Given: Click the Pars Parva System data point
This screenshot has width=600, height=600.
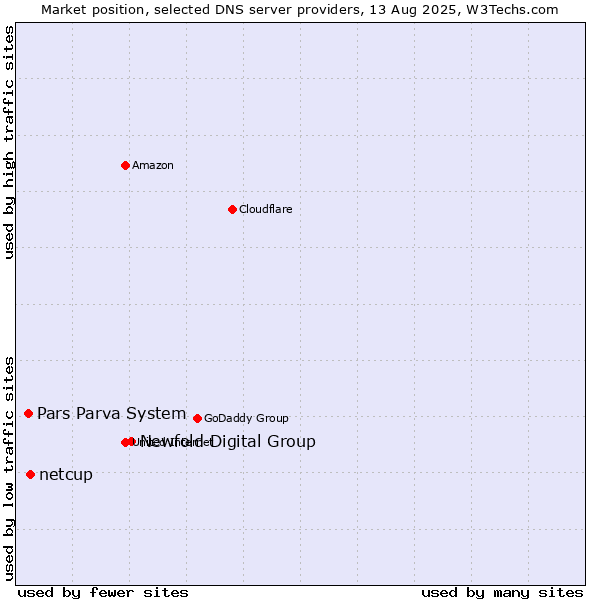Looking at the screenshot, I should pyautogui.click(x=28, y=413).
